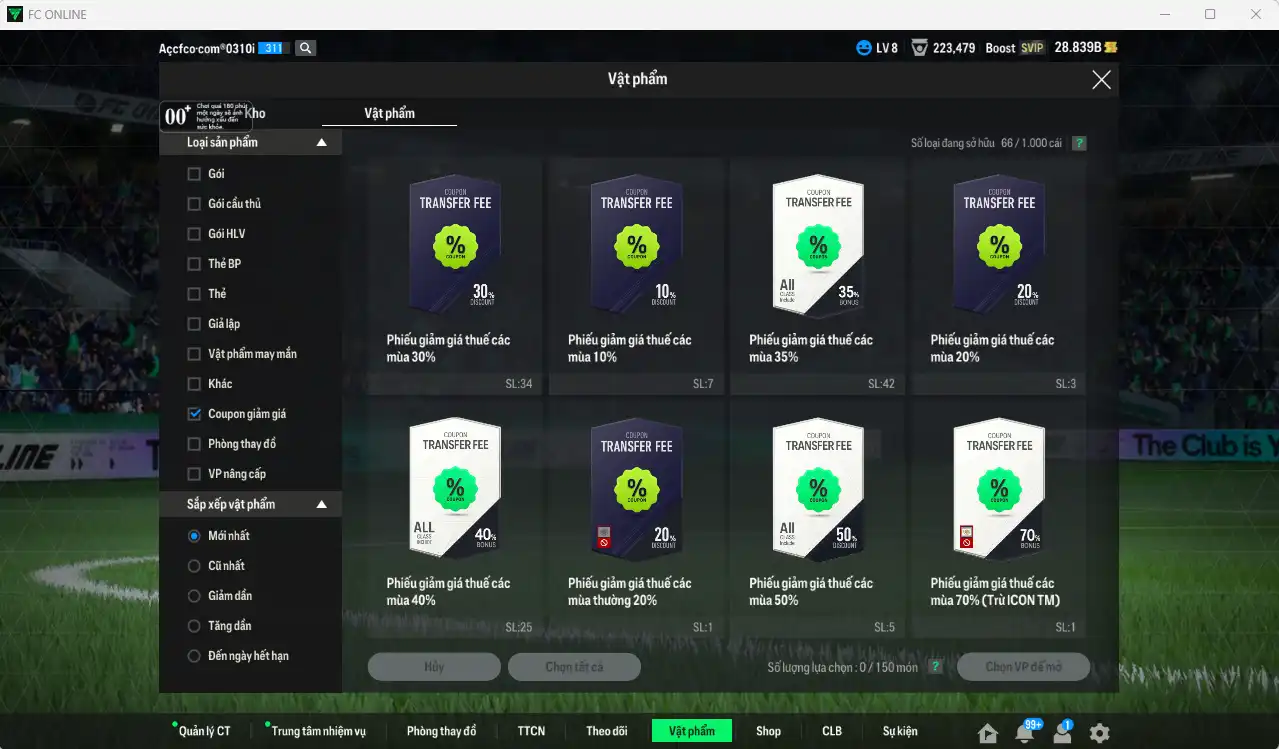Click the help icon next to owned item count
The width and height of the screenshot is (1279, 749).
pos(1079,143)
